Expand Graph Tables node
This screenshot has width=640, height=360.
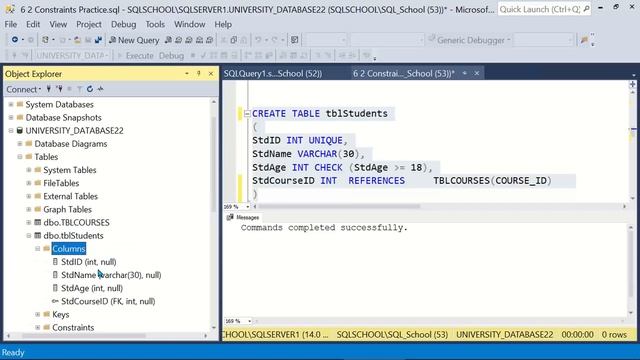(29, 209)
